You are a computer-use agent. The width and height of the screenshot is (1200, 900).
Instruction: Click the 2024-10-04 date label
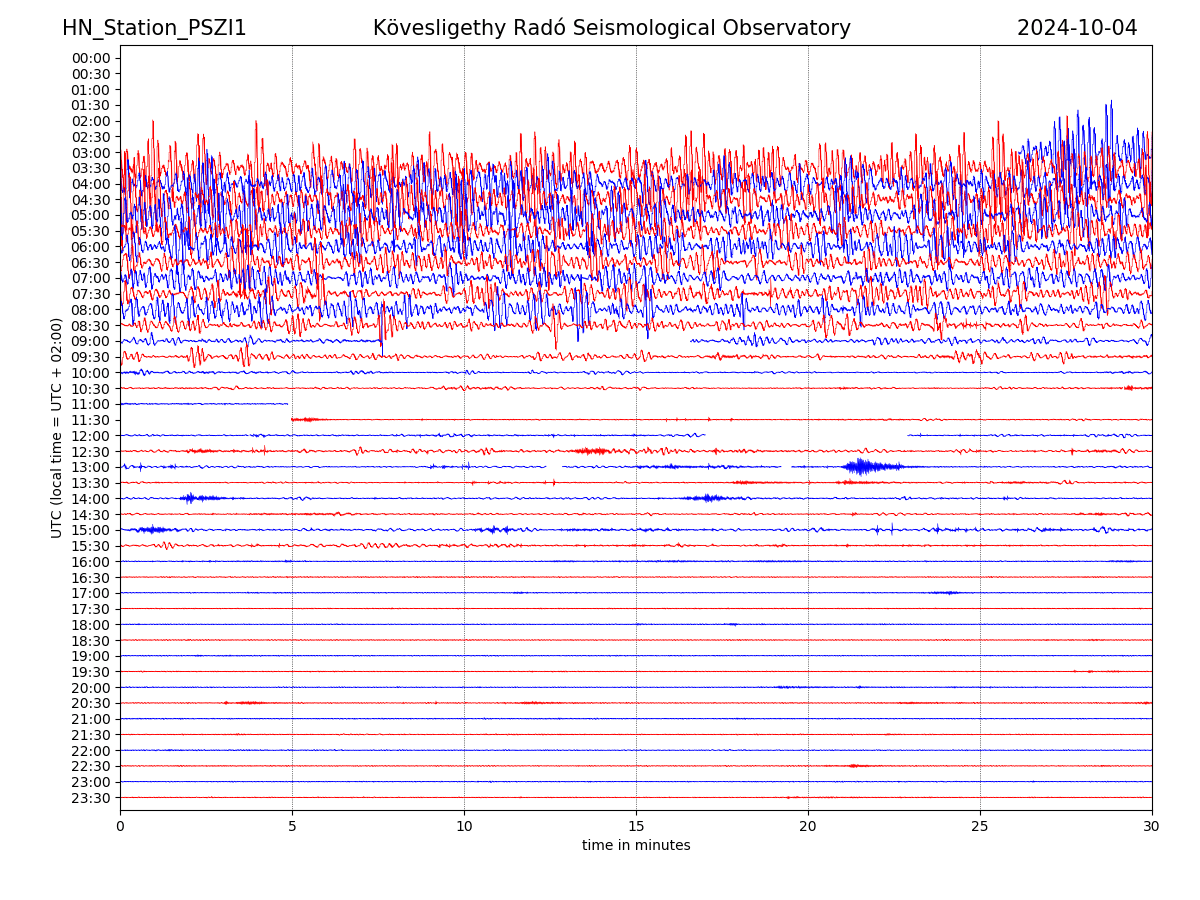(x=1076, y=28)
